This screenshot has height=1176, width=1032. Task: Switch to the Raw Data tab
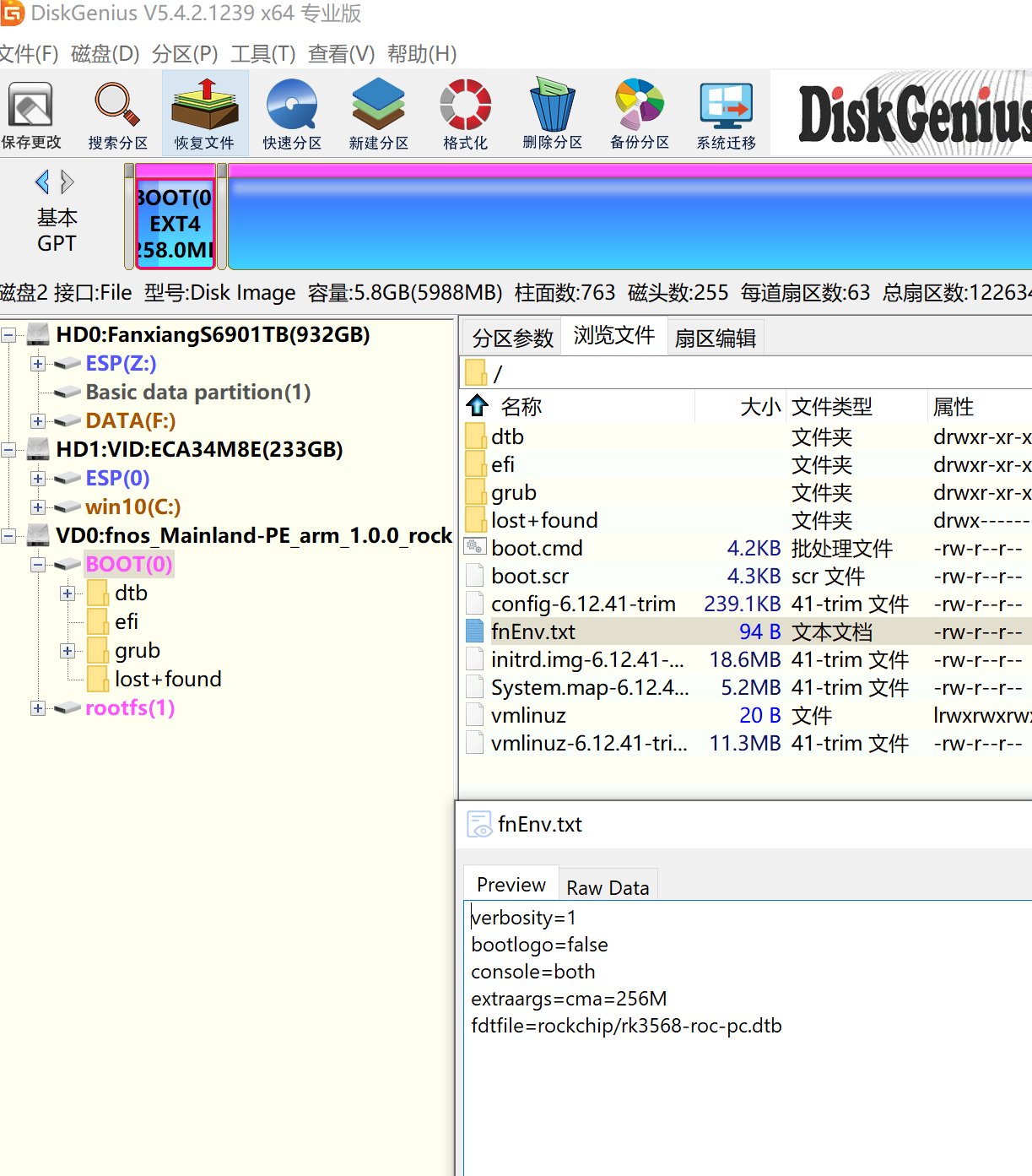click(x=608, y=887)
